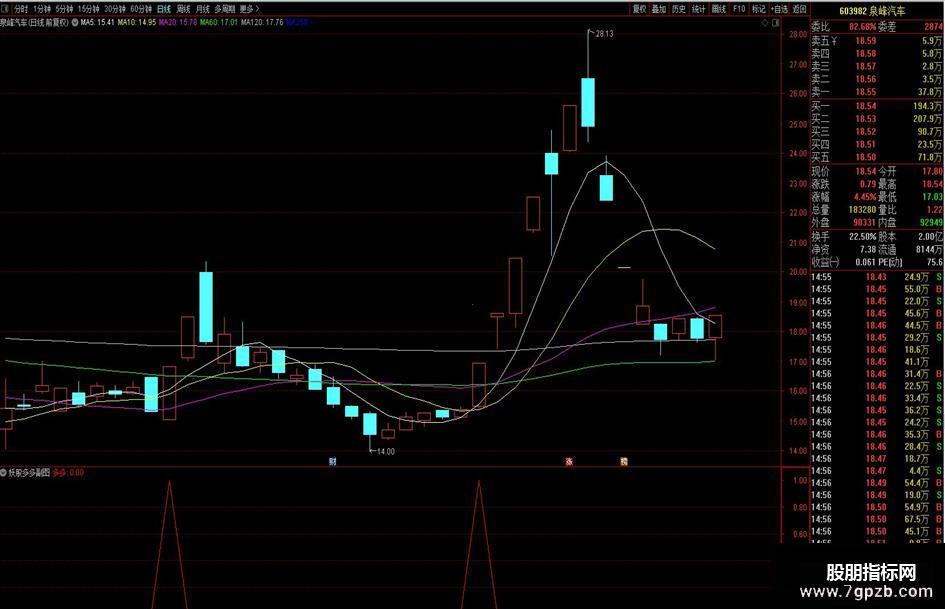The image size is (945, 609).
Task: Click the diamond icon at chart top right
Action: point(765,22)
